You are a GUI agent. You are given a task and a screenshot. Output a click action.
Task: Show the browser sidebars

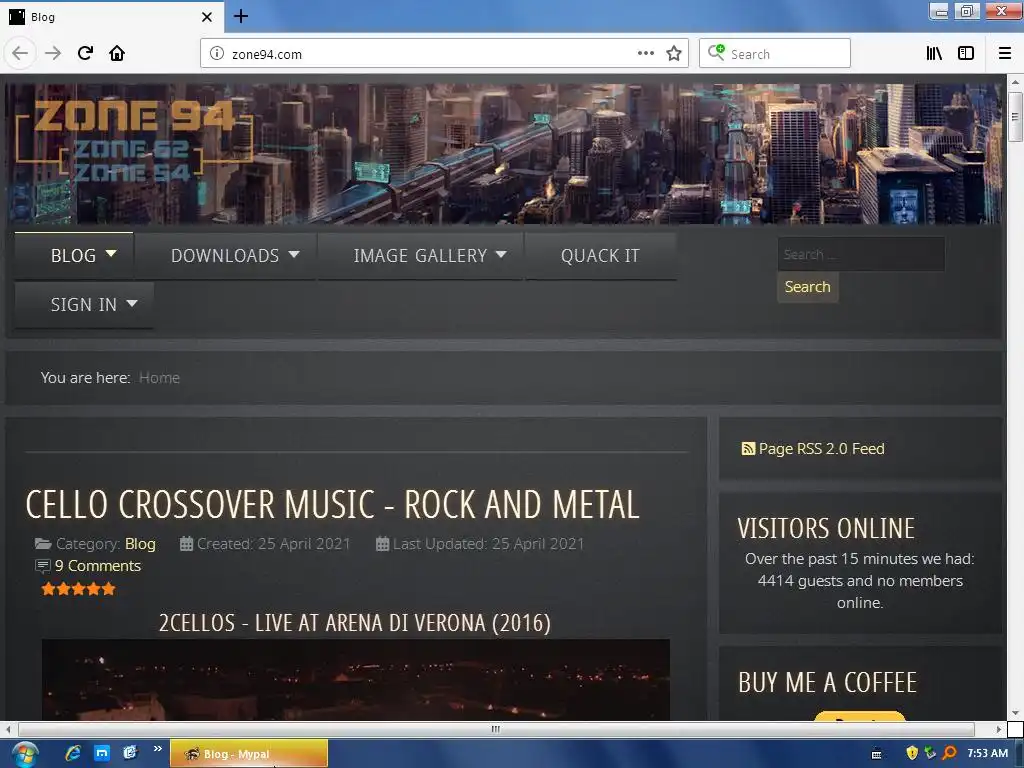pyautogui.click(x=966, y=53)
